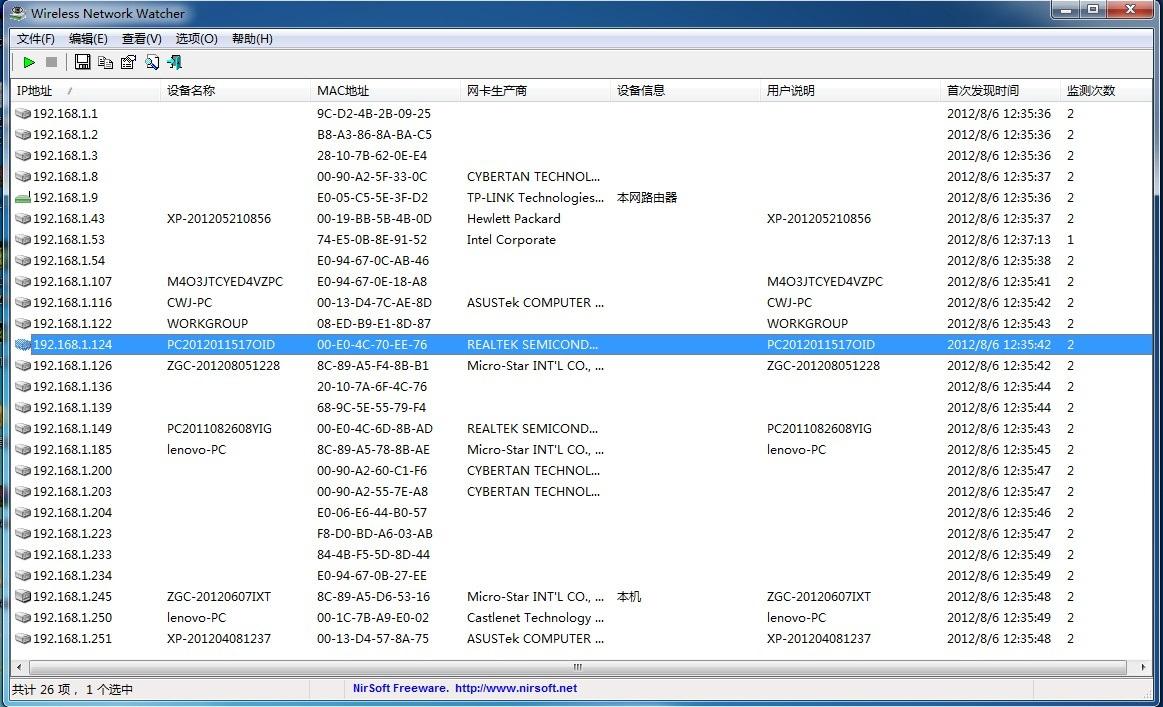
Task: Stop scanning with the grey stop icon
Action: (x=51, y=62)
